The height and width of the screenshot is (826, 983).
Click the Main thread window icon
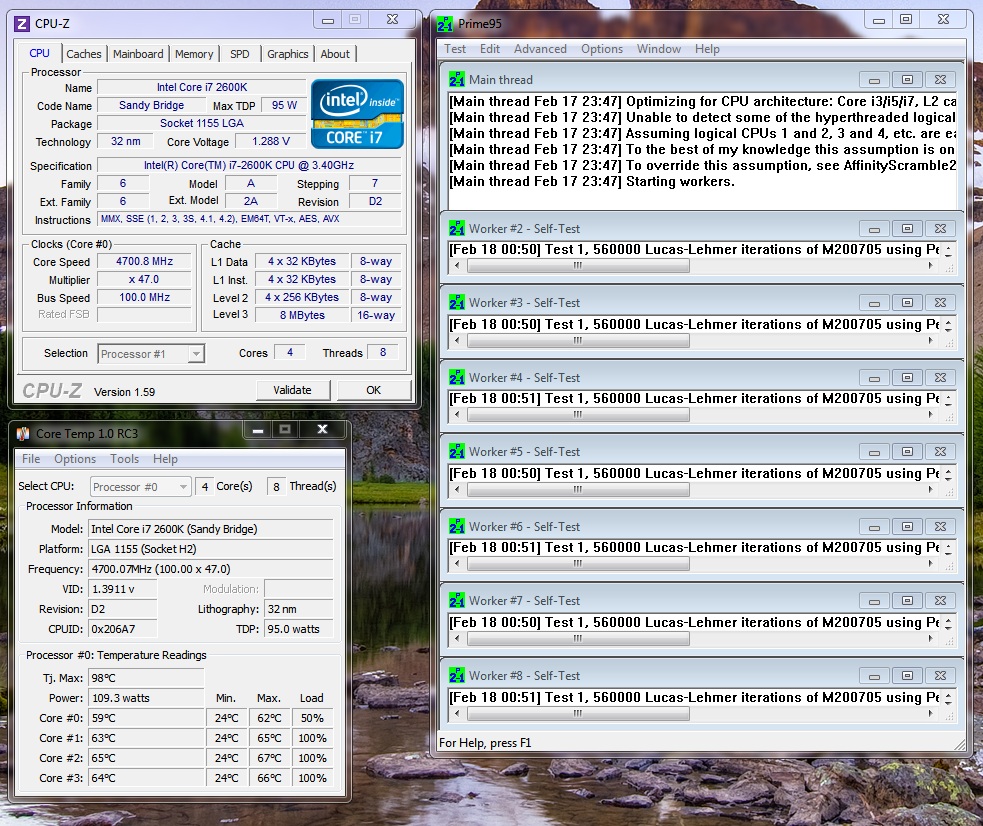click(456, 80)
